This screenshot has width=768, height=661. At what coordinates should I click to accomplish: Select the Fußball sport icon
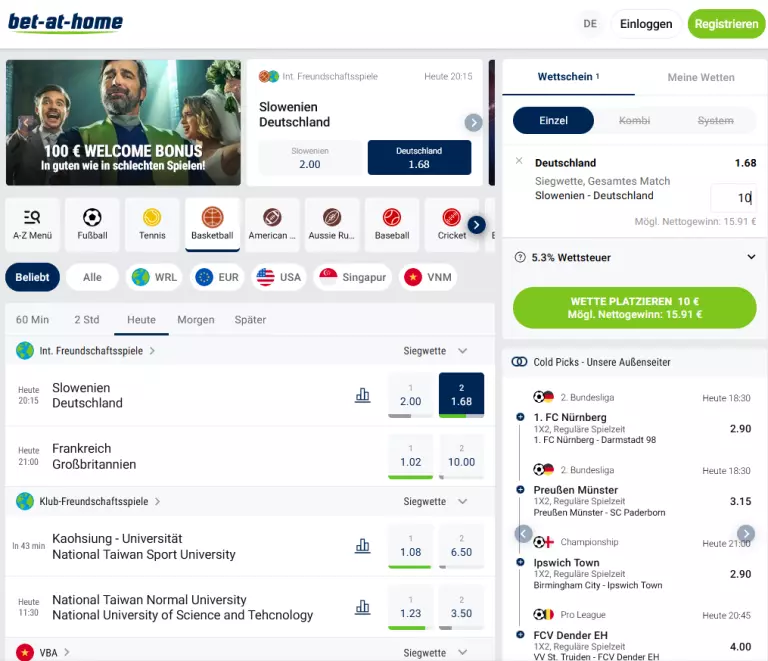(x=92, y=225)
